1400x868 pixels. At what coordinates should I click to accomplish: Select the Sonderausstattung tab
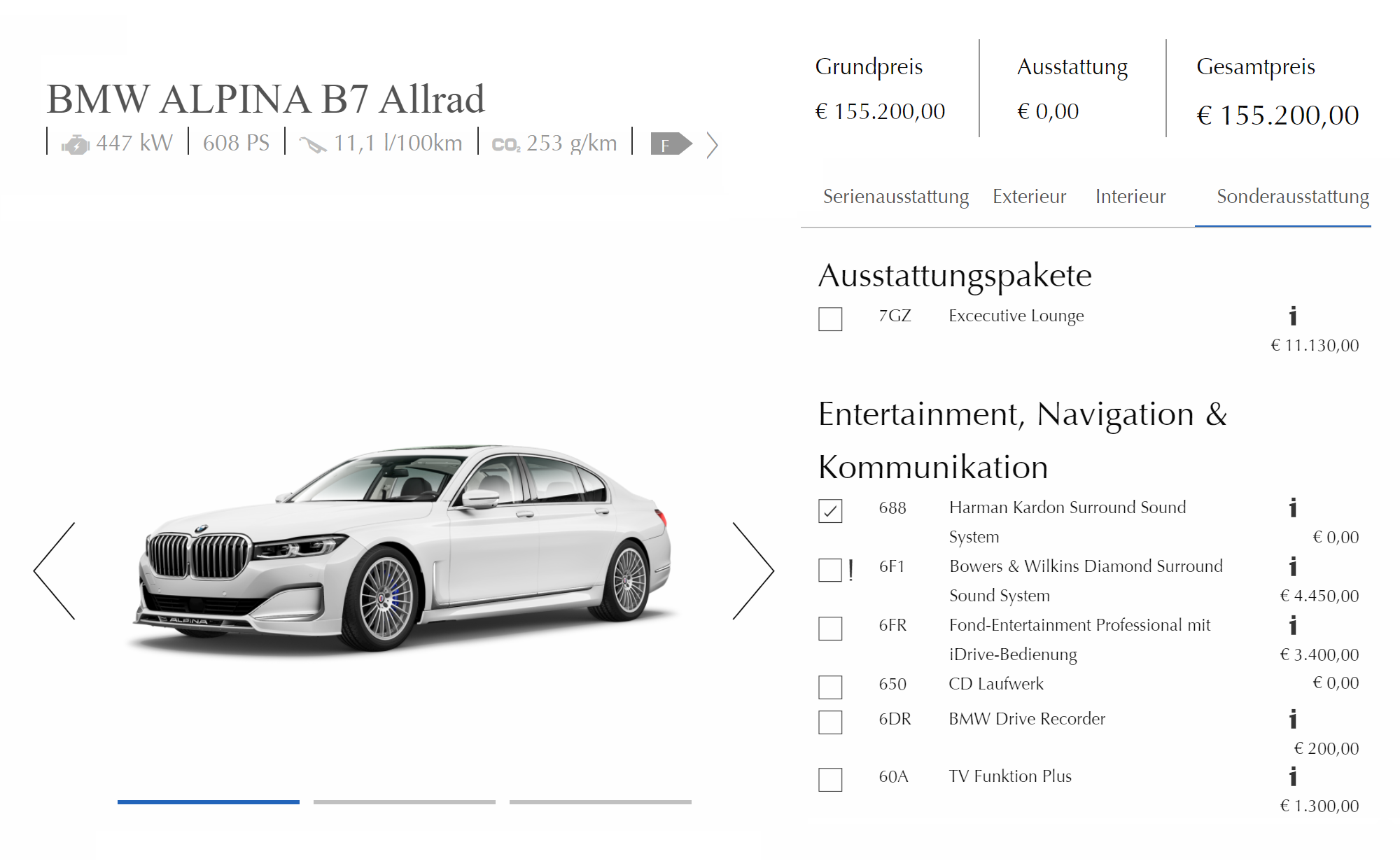(1293, 197)
